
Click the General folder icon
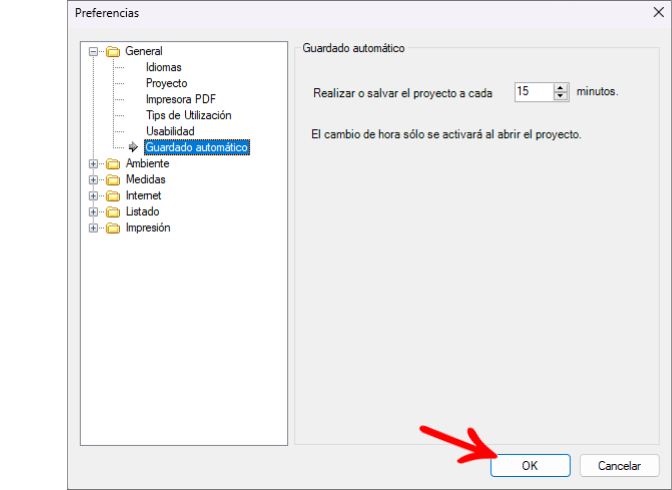coord(113,51)
